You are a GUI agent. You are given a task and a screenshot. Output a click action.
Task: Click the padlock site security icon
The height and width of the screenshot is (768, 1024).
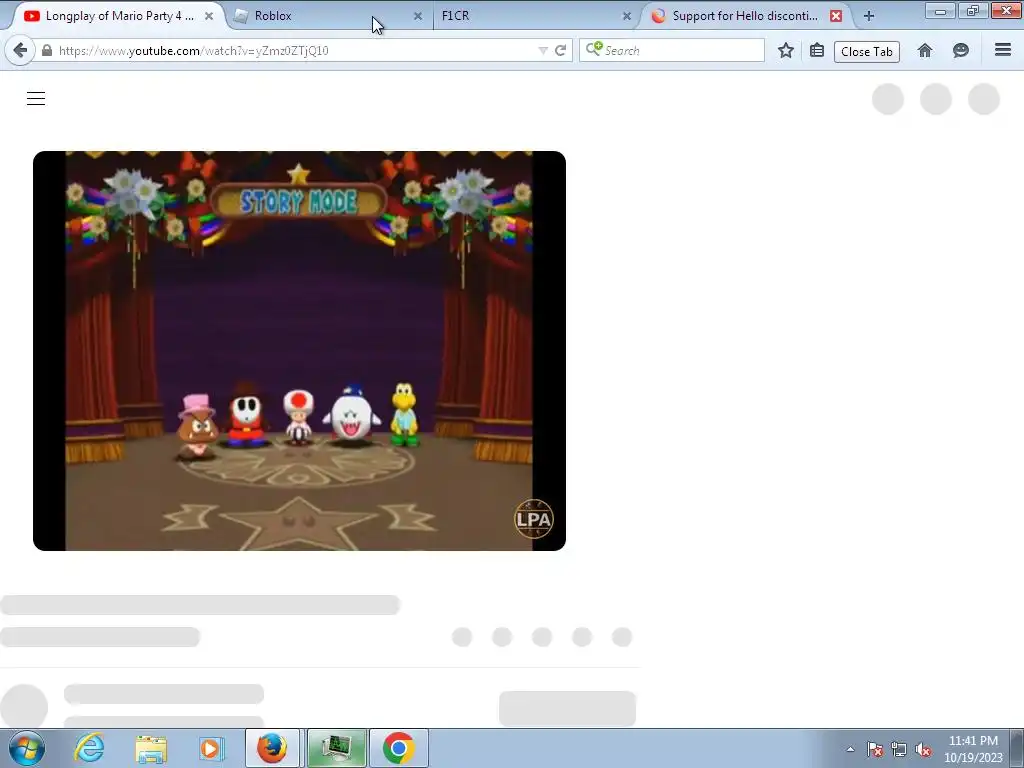47,50
